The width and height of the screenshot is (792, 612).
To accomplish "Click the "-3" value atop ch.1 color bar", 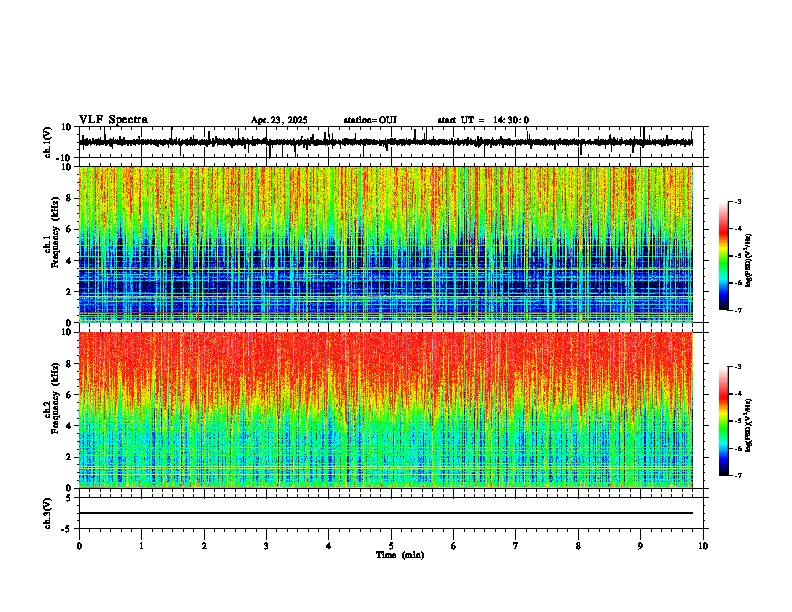I will point(737,201).
